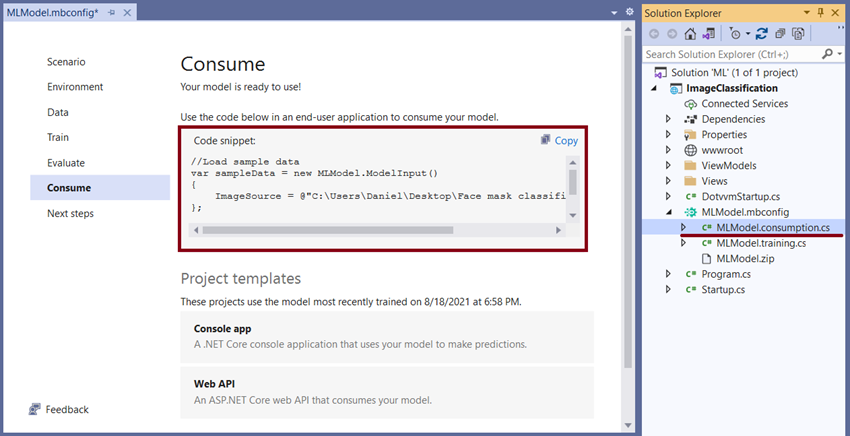Image resolution: width=850 pixels, height=436 pixels.
Task: Focus the Search Solution Explorer field
Action: (732, 54)
